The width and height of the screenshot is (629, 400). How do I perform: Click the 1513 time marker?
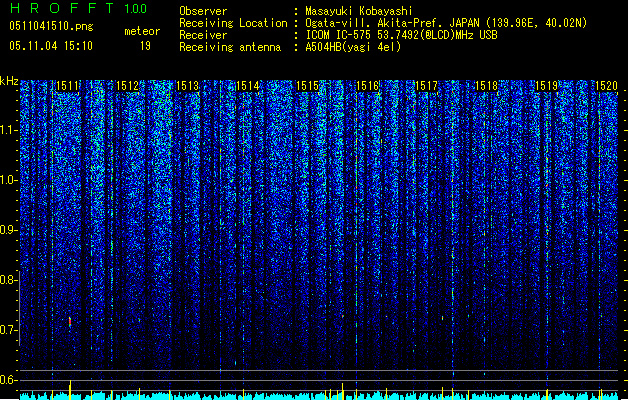pyautogui.click(x=187, y=86)
